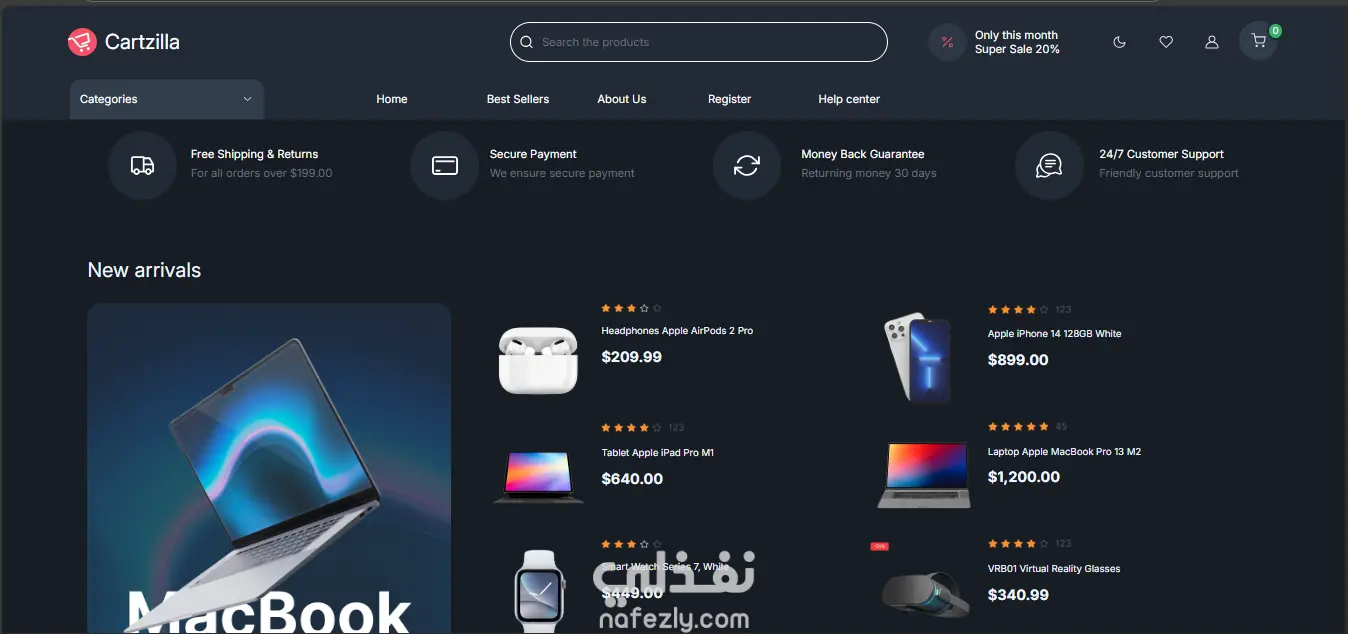The height and width of the screenshot is (634, 1348).
Task: Click the Customer Support chat icon
Action: 1049,165
